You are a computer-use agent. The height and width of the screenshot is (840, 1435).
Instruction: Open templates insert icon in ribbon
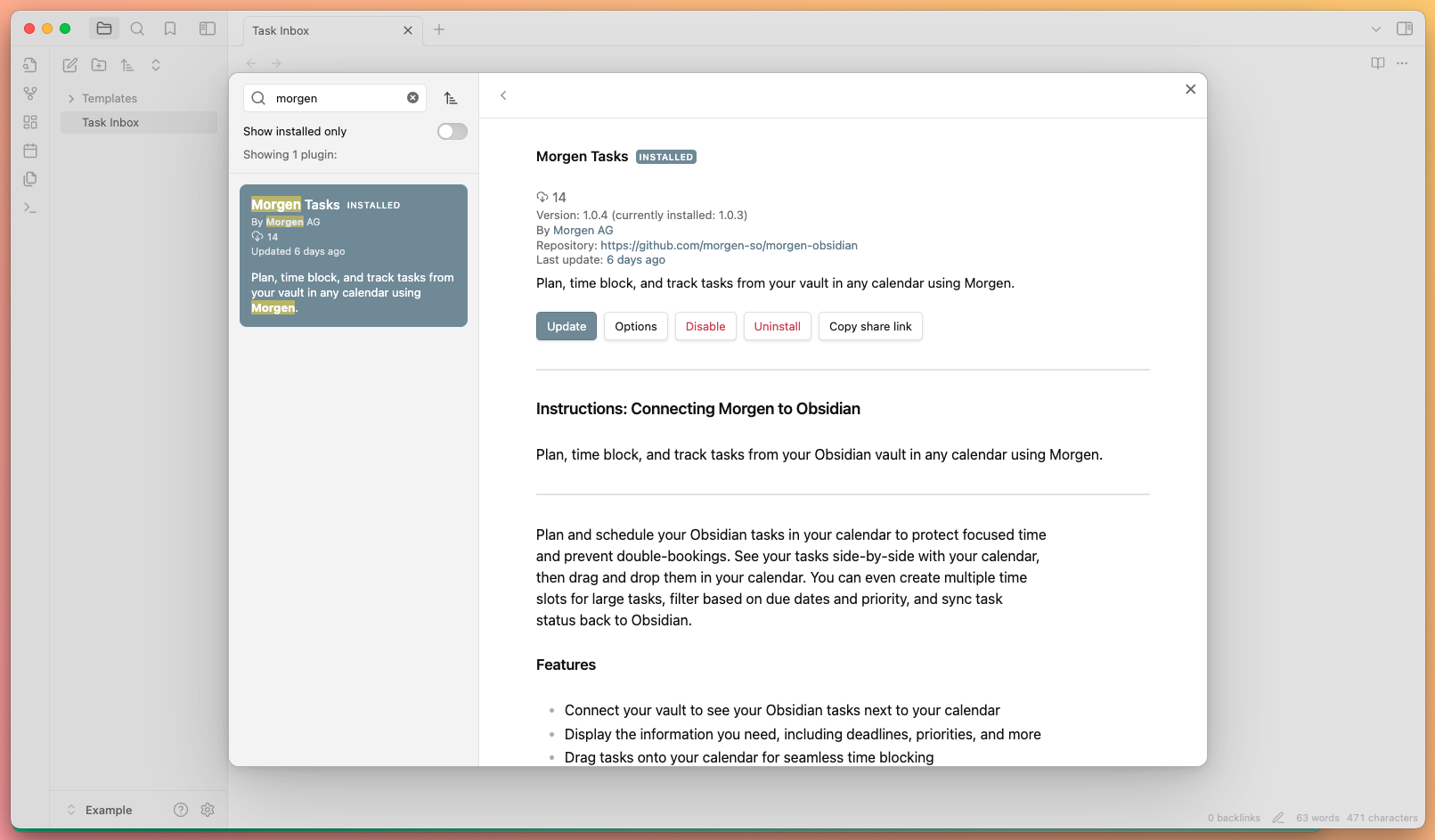[30, 179]
